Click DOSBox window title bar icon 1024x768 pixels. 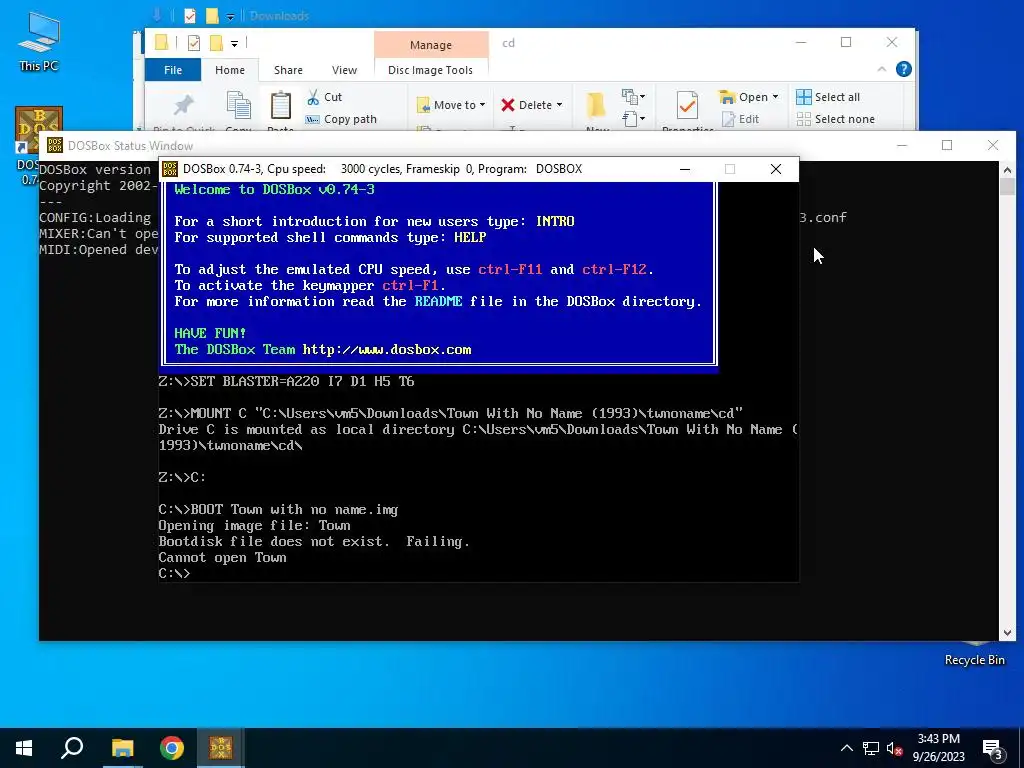point(170,169)
